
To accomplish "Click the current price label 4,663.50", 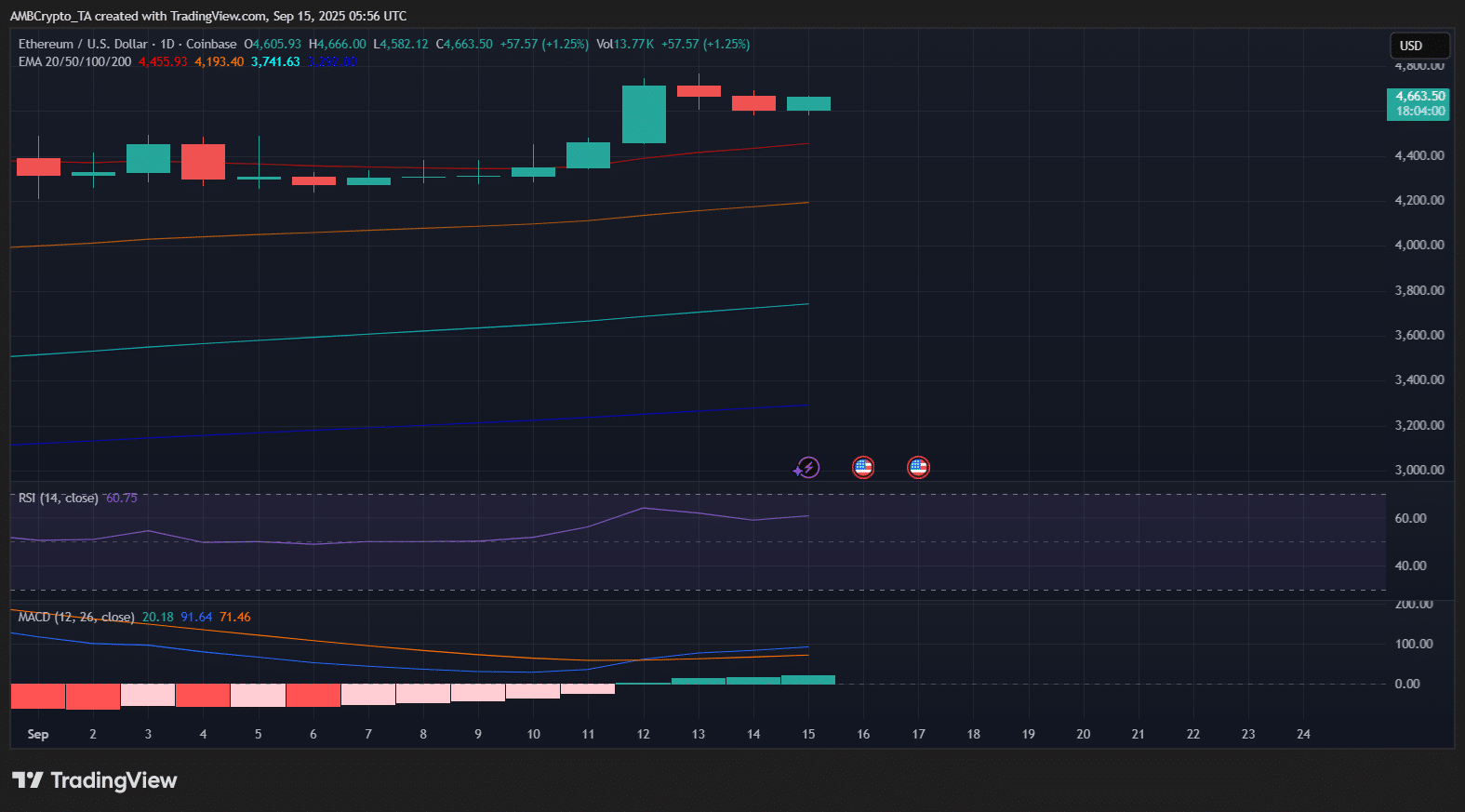I will click(x=1418, y=97).
